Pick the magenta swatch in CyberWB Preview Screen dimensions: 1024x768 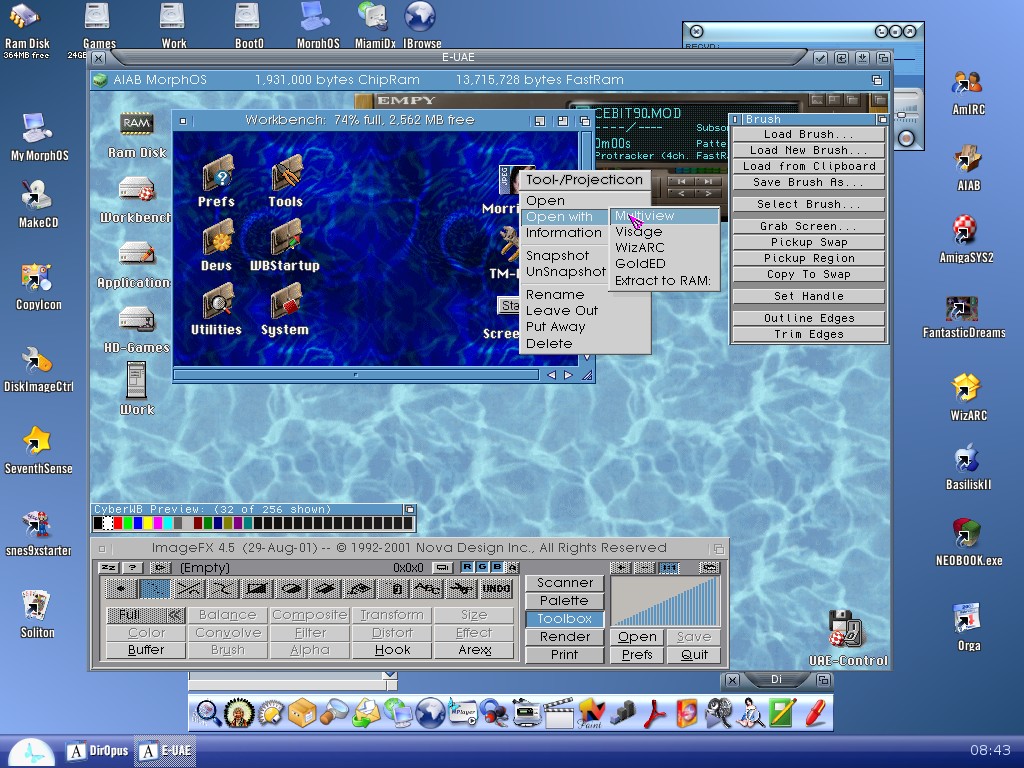158,523
